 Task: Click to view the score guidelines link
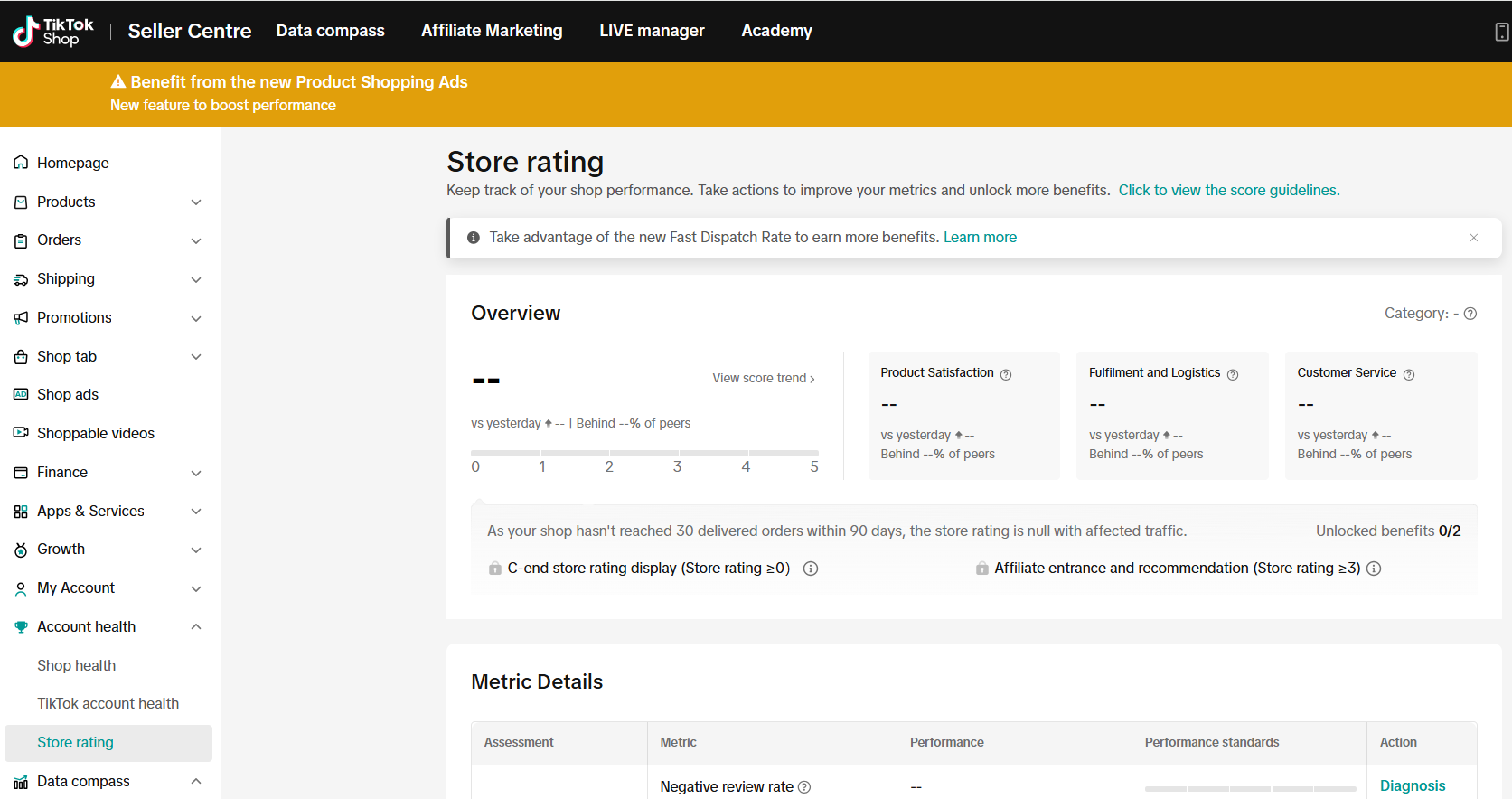coord(1228,190)
